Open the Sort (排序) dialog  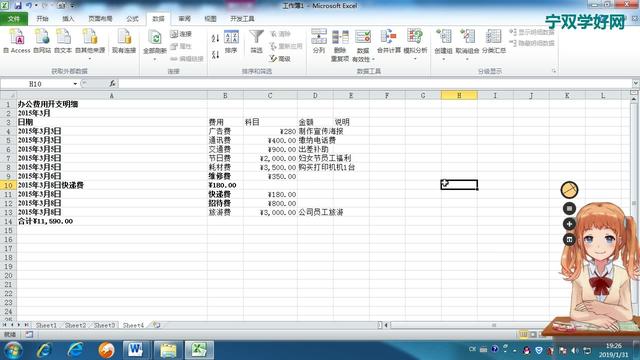pos(231,42)
